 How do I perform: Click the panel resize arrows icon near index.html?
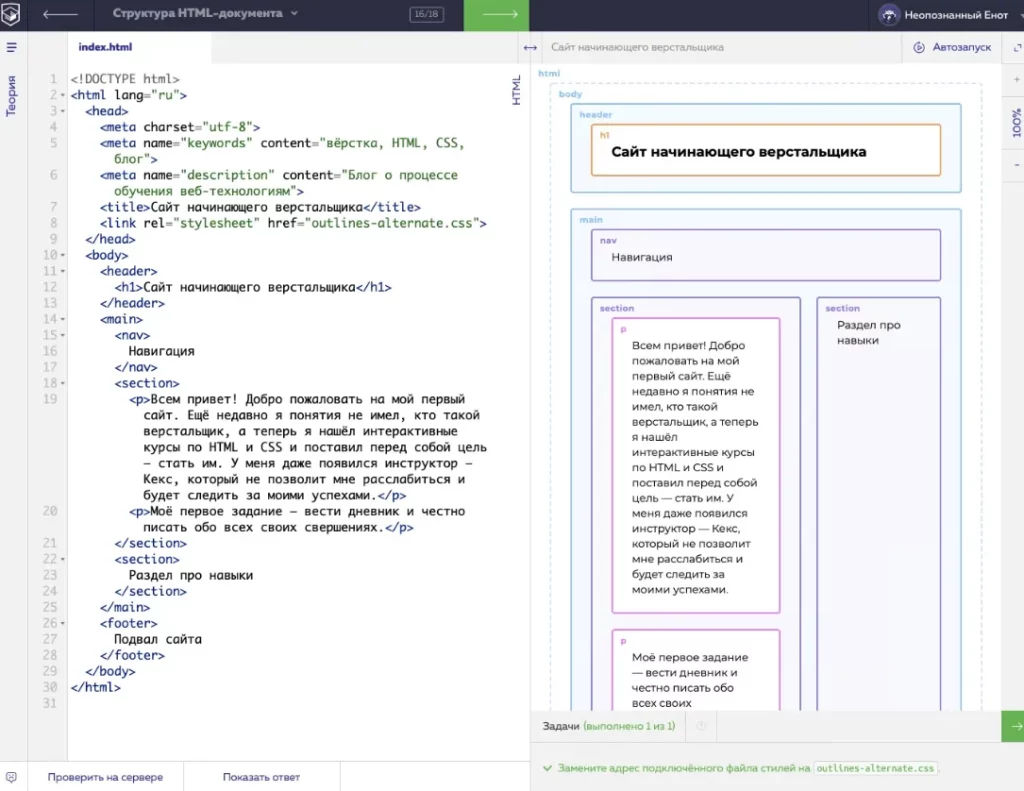(528, 47)
